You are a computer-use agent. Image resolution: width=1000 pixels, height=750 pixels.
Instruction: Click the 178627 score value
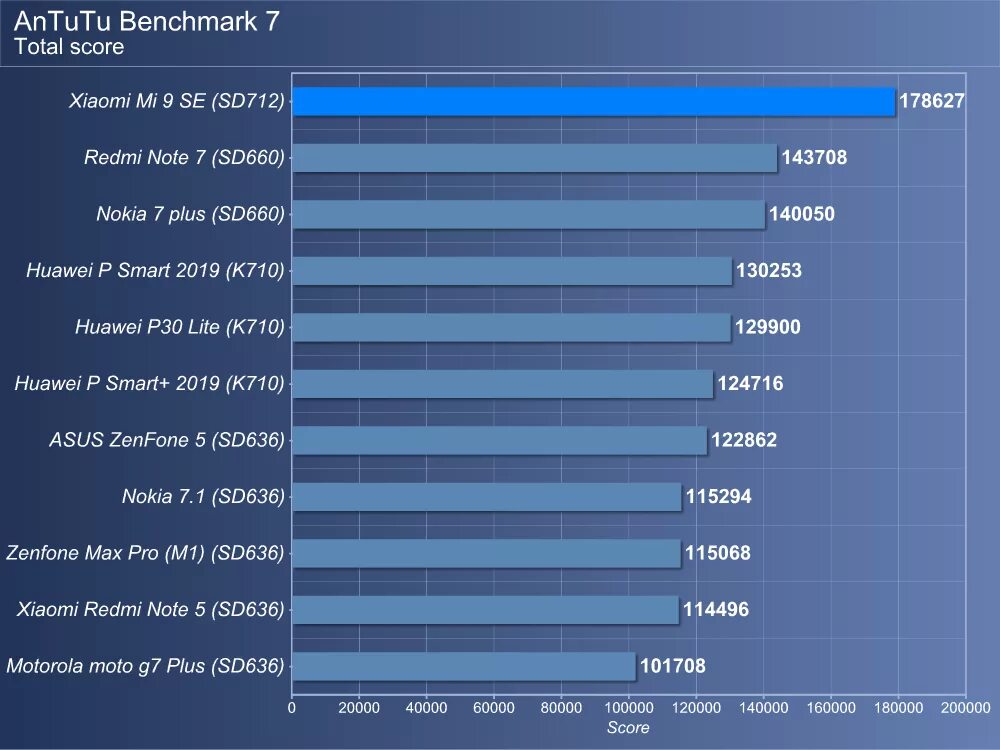coord(932,101)
